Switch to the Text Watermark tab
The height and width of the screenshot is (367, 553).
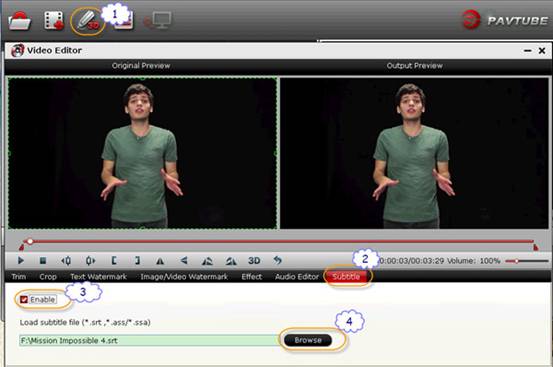(98, 277)
